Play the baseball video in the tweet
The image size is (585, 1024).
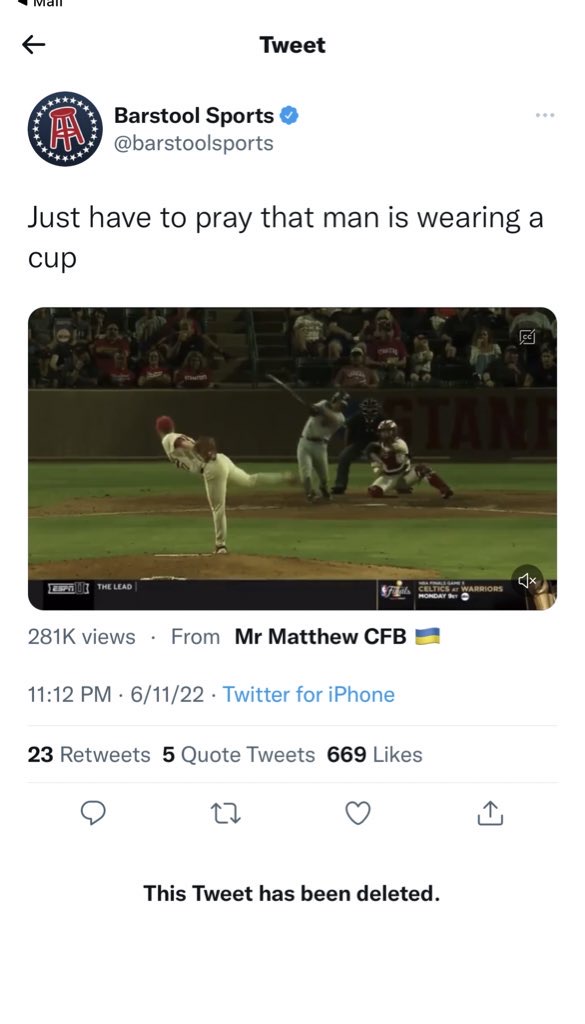(x=292, y=455)
